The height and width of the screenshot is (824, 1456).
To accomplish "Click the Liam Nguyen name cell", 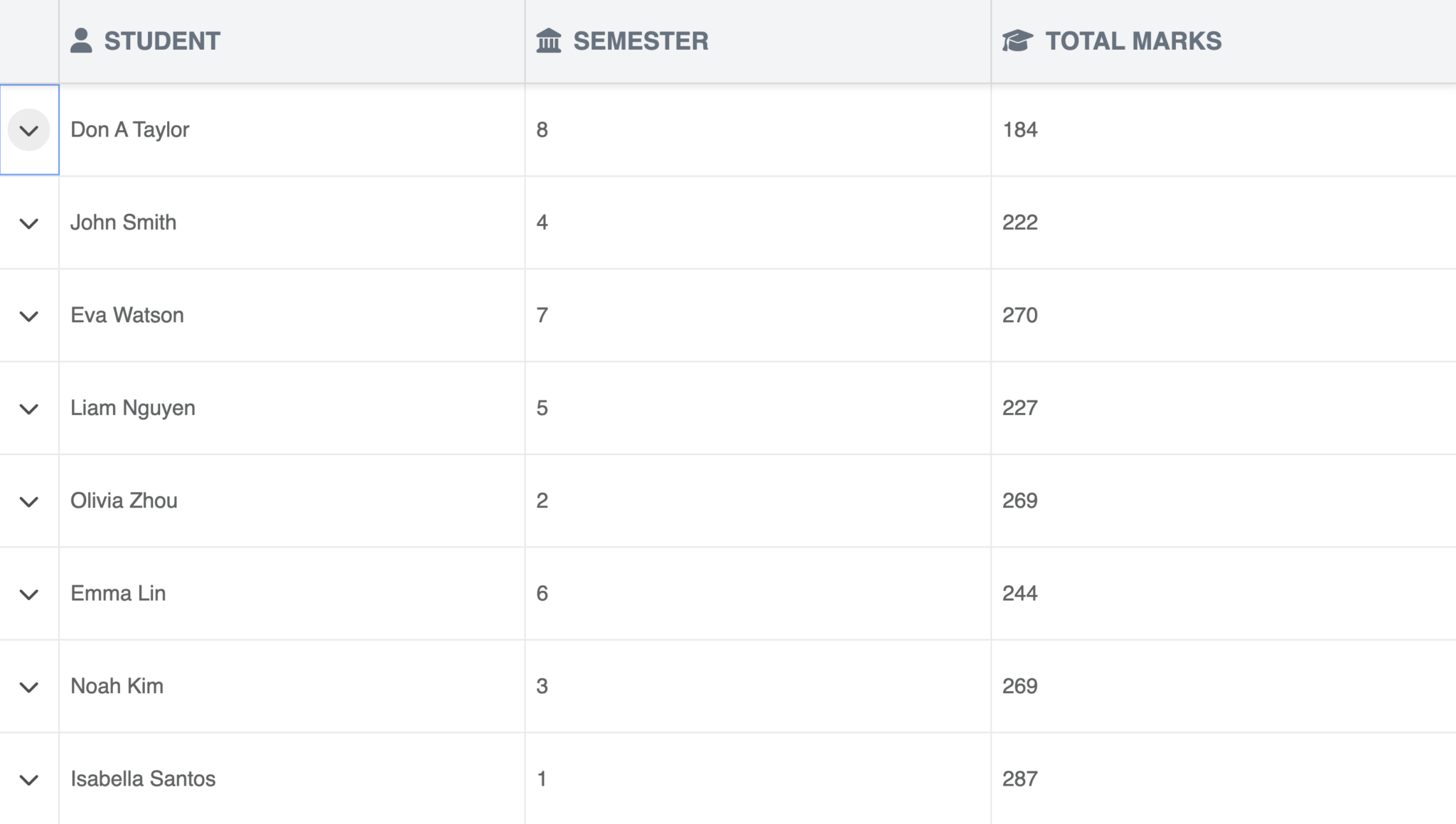I will 291,408.
